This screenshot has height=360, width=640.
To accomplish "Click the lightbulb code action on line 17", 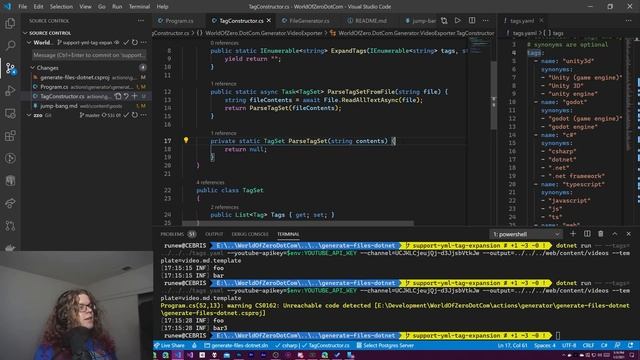I will coord(186,140).
